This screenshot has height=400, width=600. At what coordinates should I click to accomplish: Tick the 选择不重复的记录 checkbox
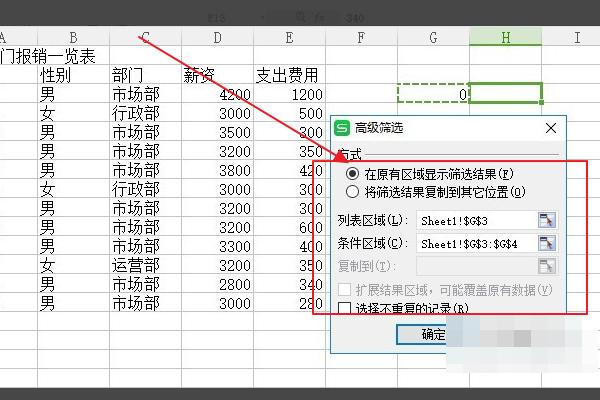coord(344,308)
